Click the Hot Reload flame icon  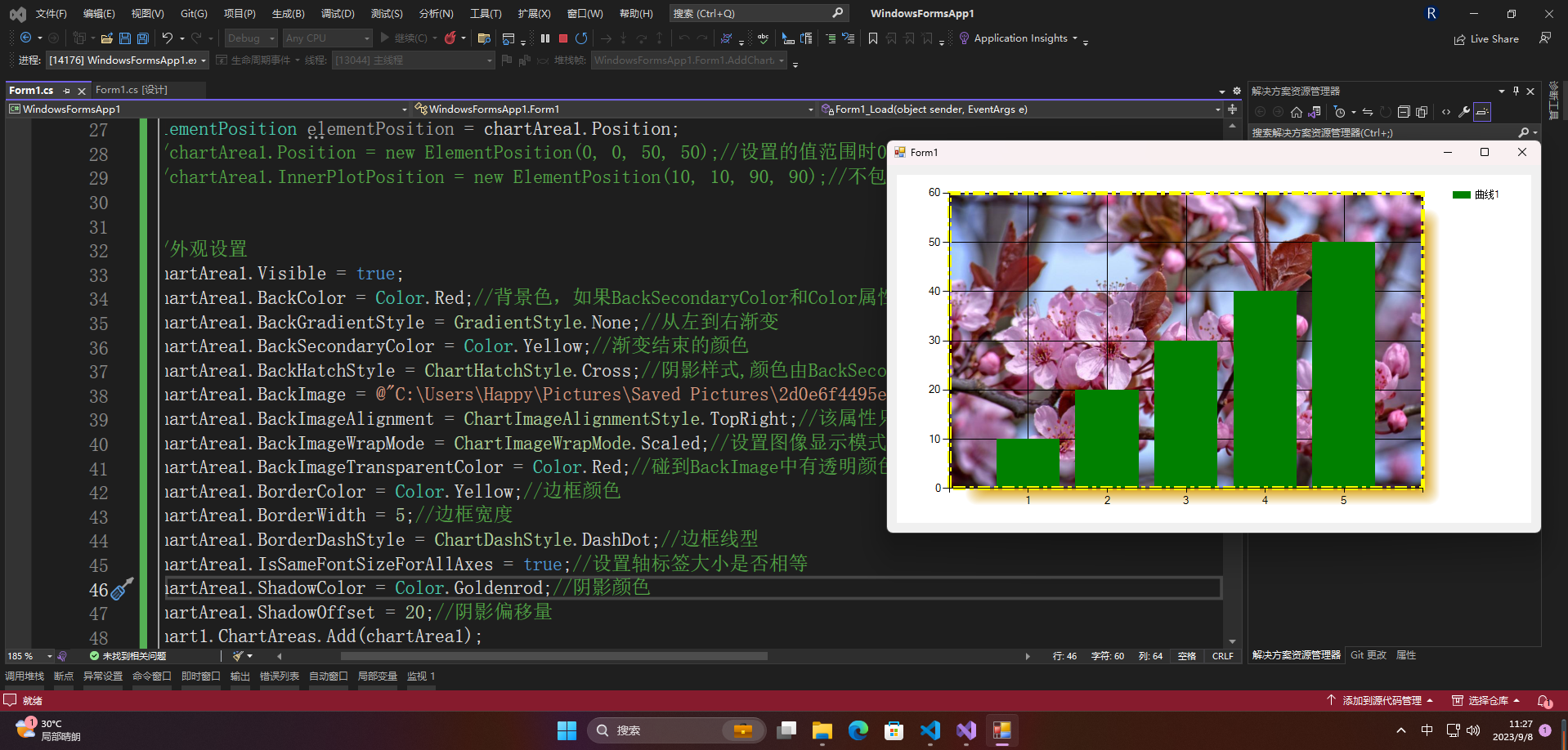click(450, 38)
